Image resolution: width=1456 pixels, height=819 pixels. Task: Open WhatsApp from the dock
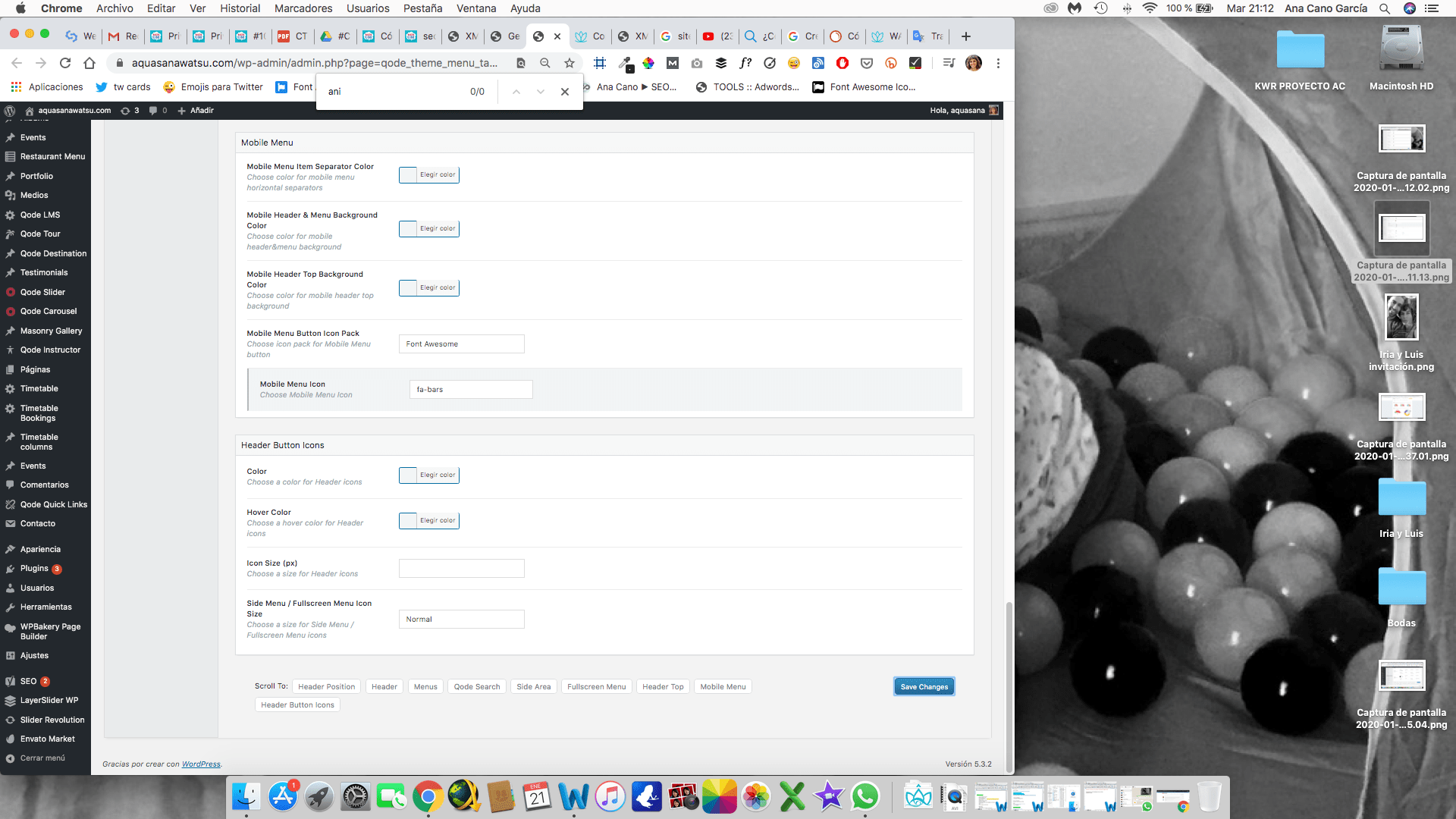point(865,797)
